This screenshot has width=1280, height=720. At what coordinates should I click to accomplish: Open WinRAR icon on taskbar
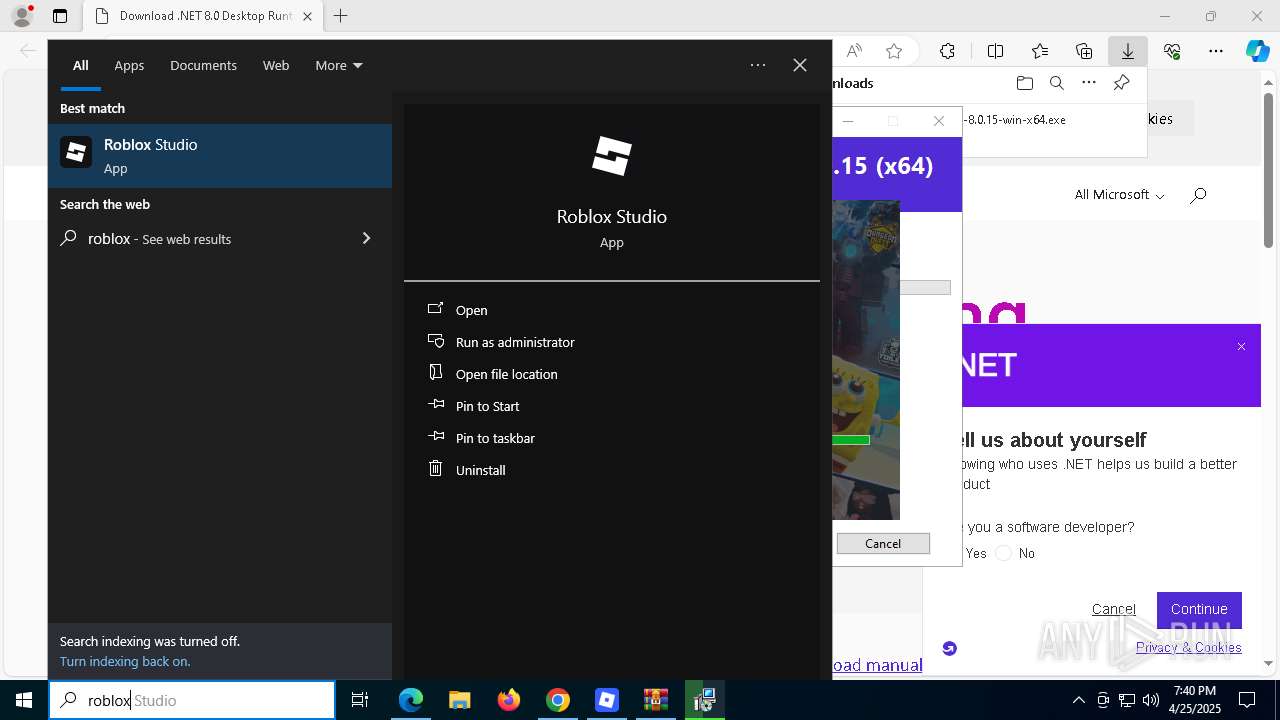point(656,700)
